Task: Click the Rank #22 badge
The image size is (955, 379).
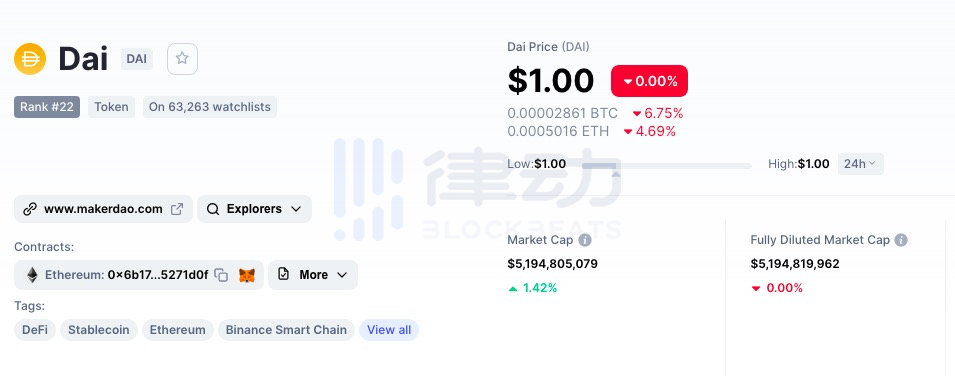Action: pos(47,107)
